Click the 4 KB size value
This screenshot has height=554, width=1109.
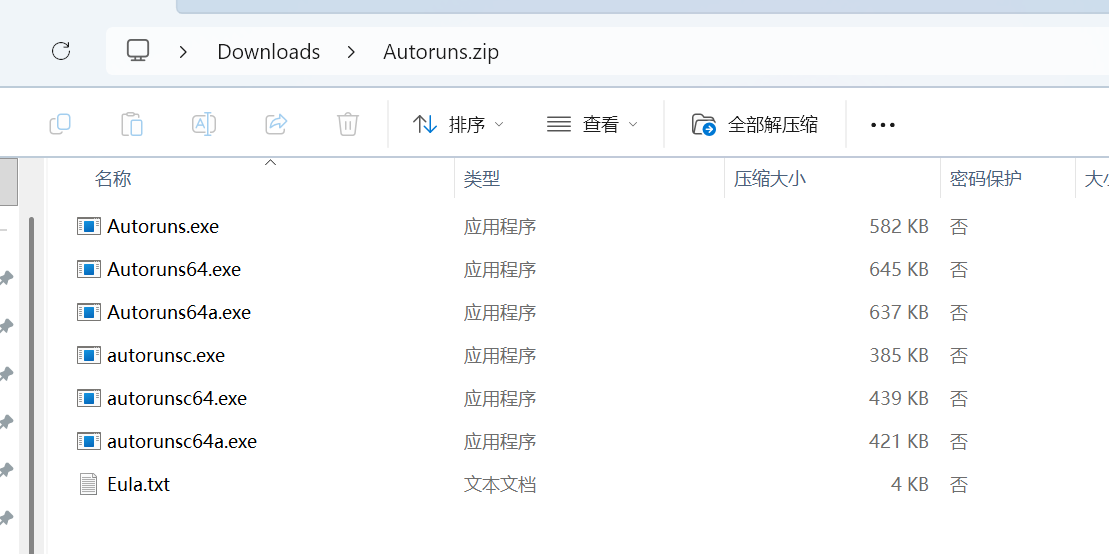click(910, 485)
